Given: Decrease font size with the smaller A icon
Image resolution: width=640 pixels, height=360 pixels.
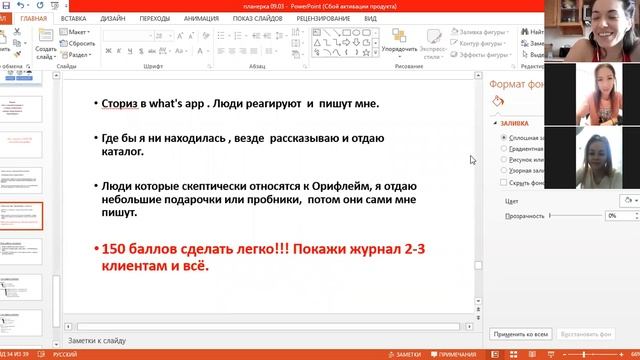Looking at the screenshot, I should tap(191, 36).
